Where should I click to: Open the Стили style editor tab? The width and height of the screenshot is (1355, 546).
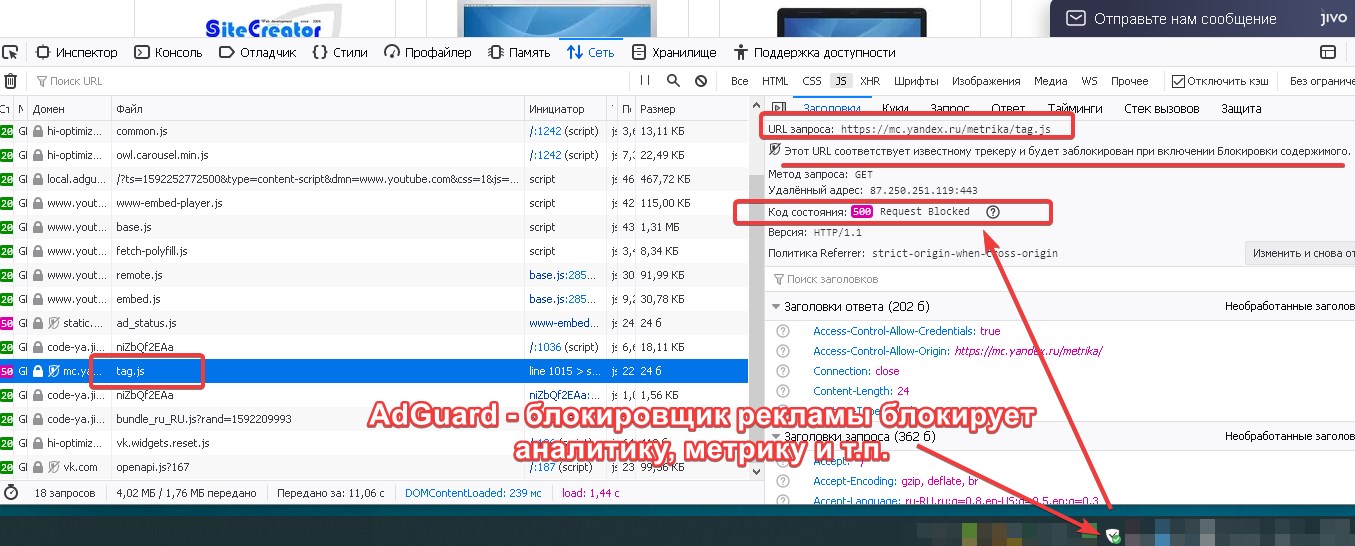click(339, 53)
